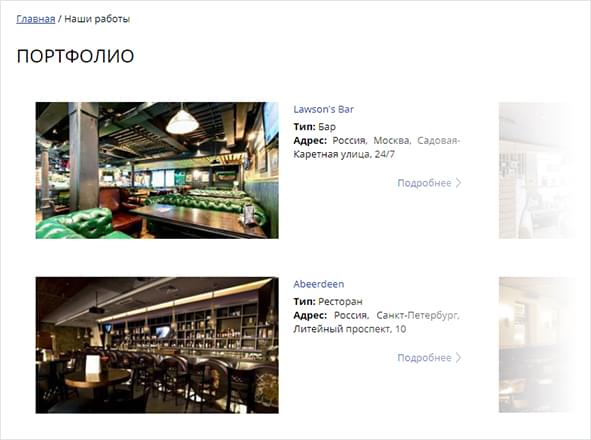Click the Санкт-Петербург city text
This screenshot has height=440, width=591.
tap(418, 315)
